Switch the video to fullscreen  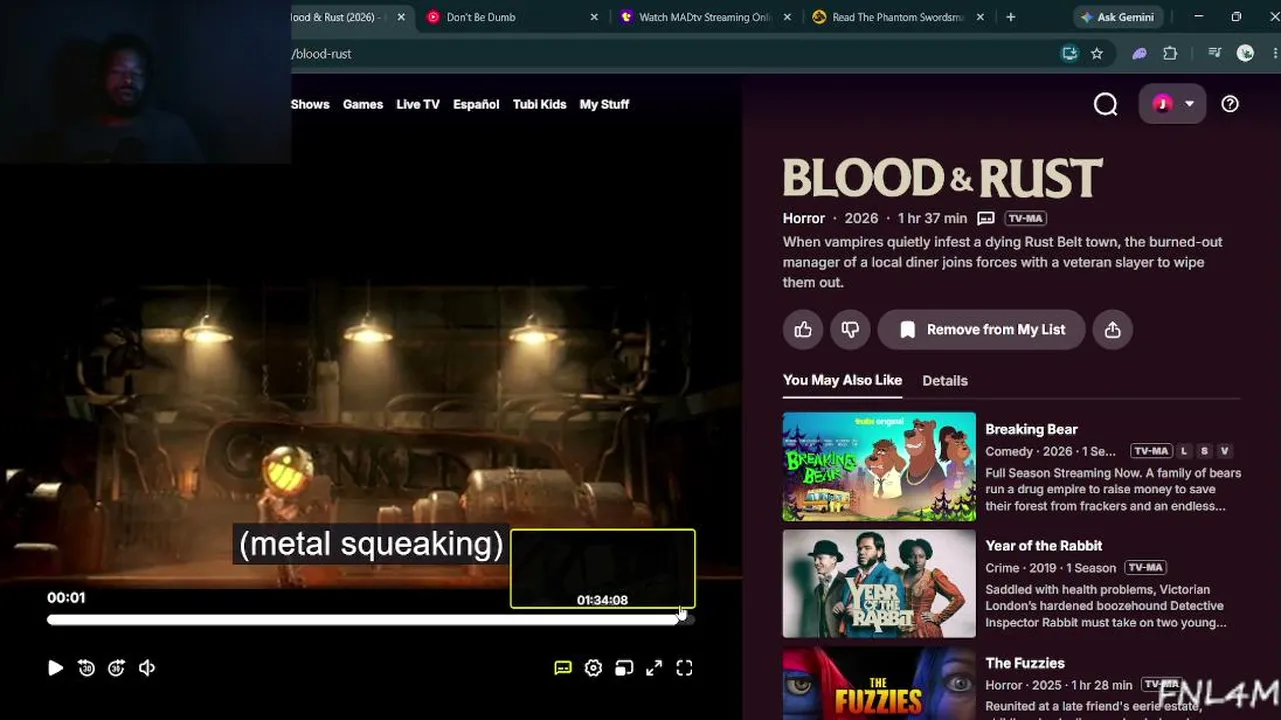click(685, 668)
